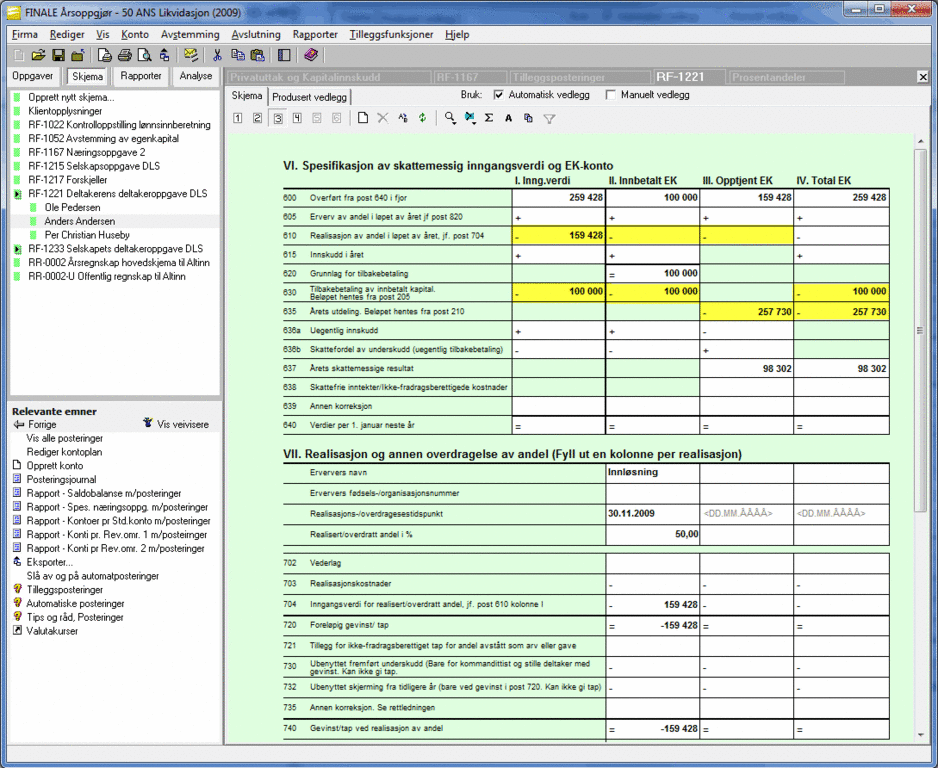
Task: Click Opprett nytt skjema... item
Action: [71, 97]
